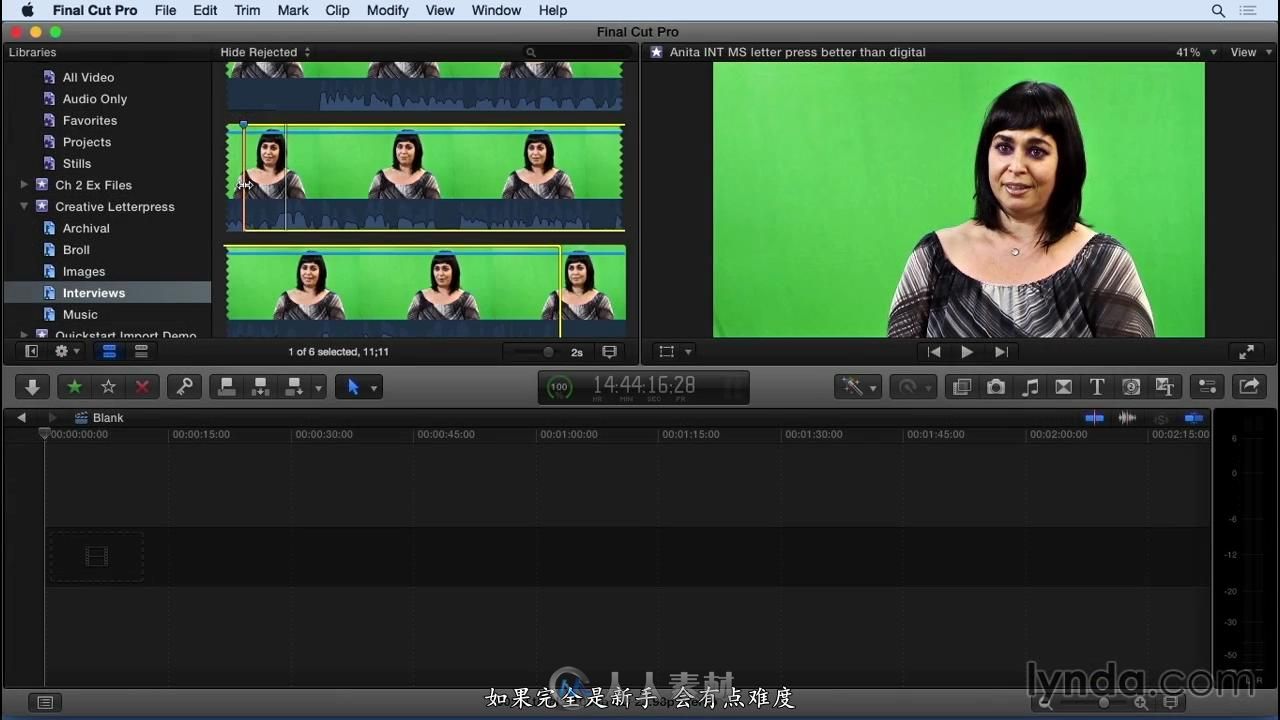Reject selection with the red X button

coord(142,387)
